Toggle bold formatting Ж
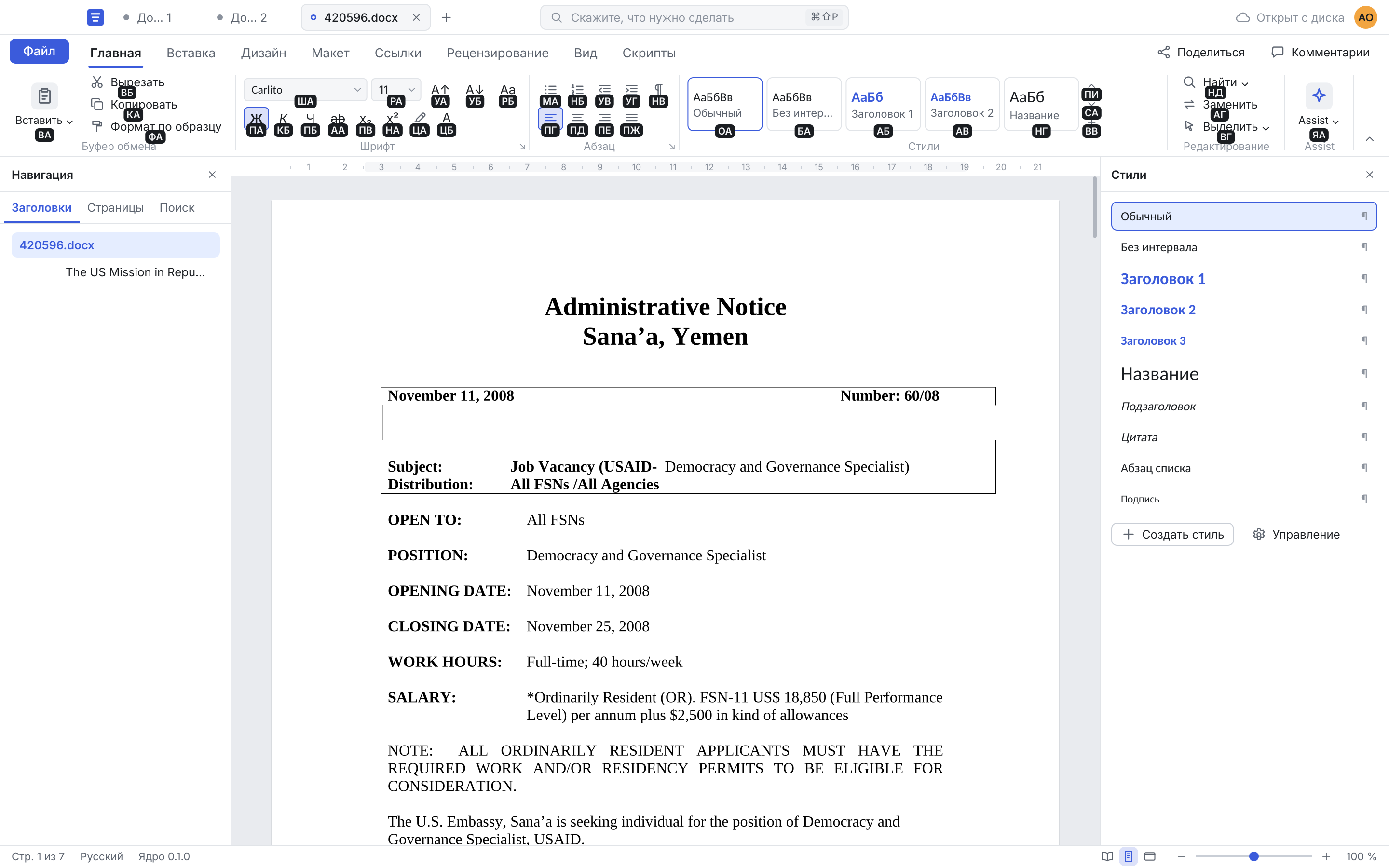Image resolution: width=1389 pixels, height=868 pixels. pos(256,118)
